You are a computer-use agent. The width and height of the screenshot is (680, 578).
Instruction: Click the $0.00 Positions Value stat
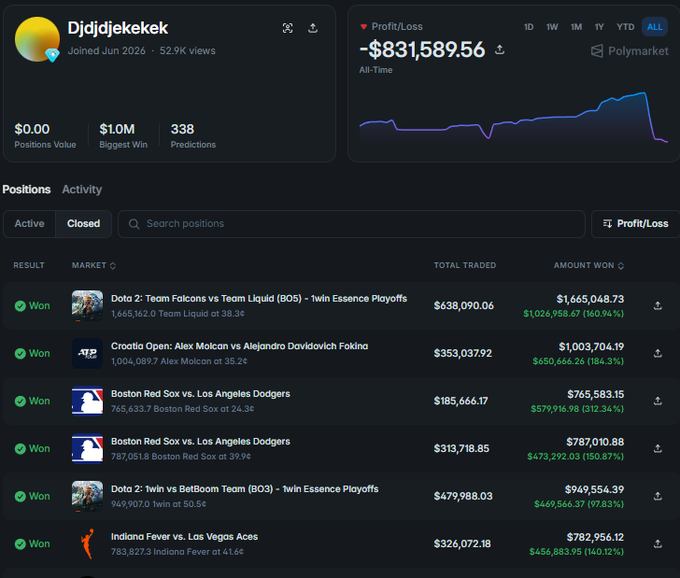(45, 136)
